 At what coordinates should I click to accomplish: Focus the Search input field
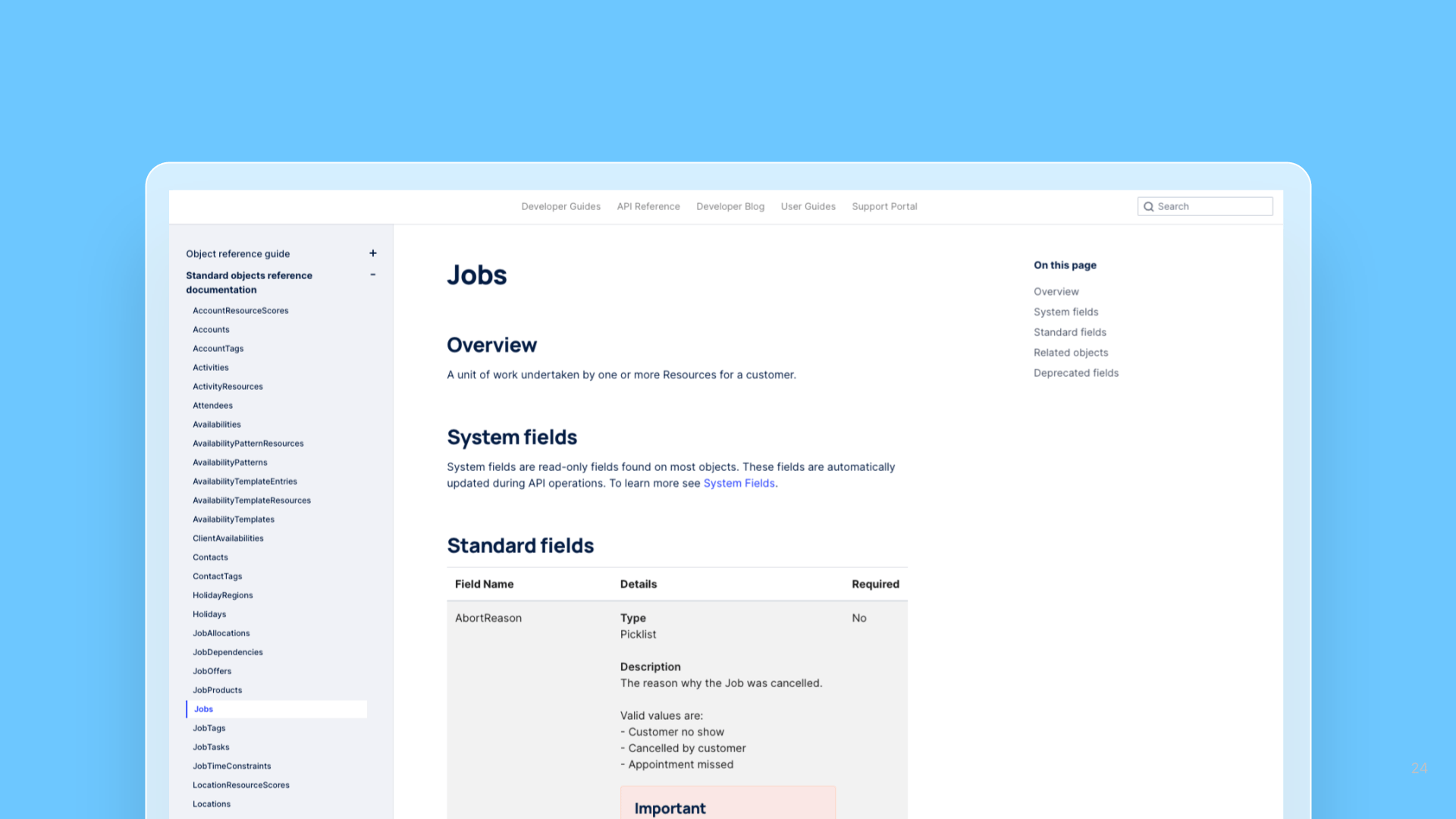pyautogui.click(x=1205, y=206)
